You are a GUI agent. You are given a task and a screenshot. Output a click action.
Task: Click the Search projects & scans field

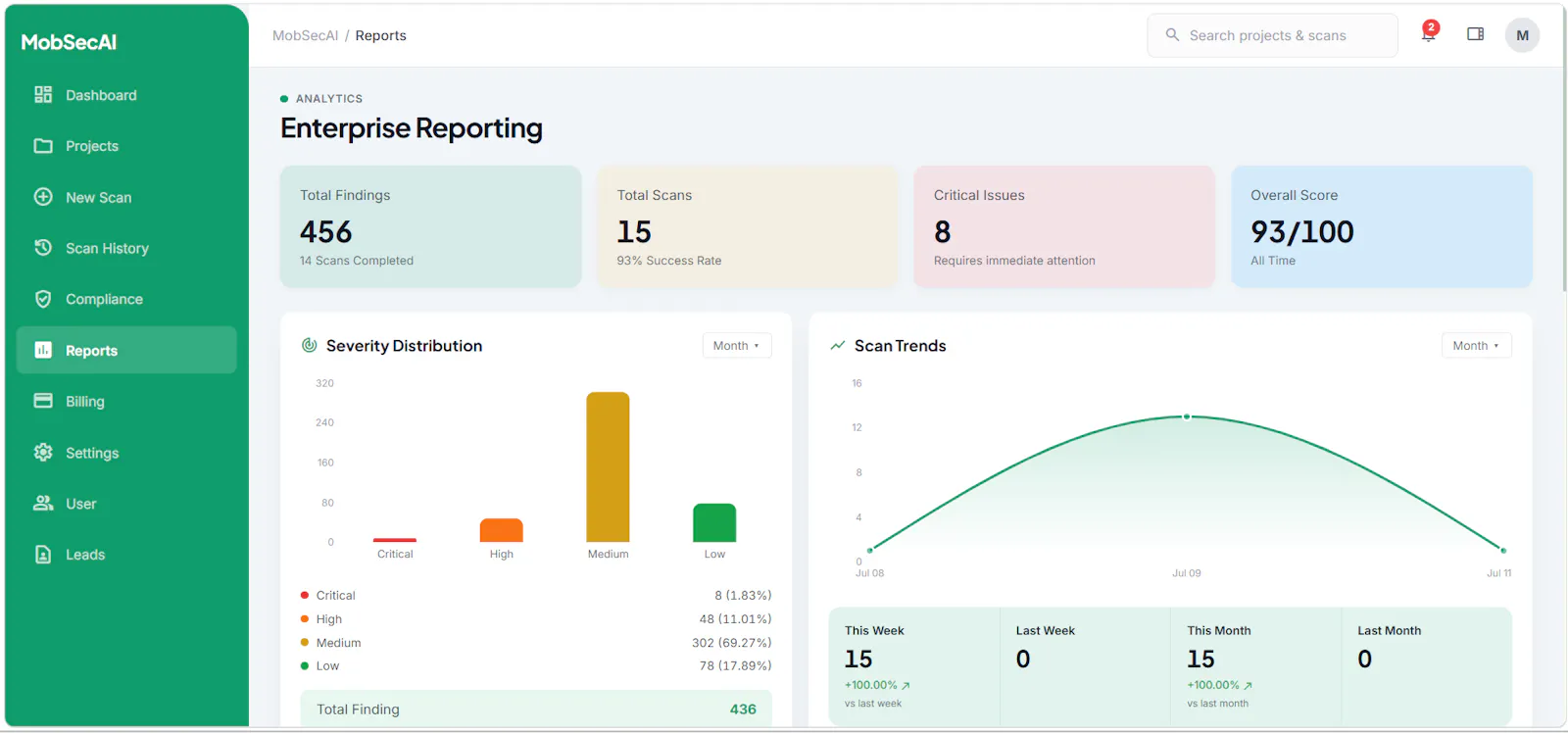(x=1272, y=35)
